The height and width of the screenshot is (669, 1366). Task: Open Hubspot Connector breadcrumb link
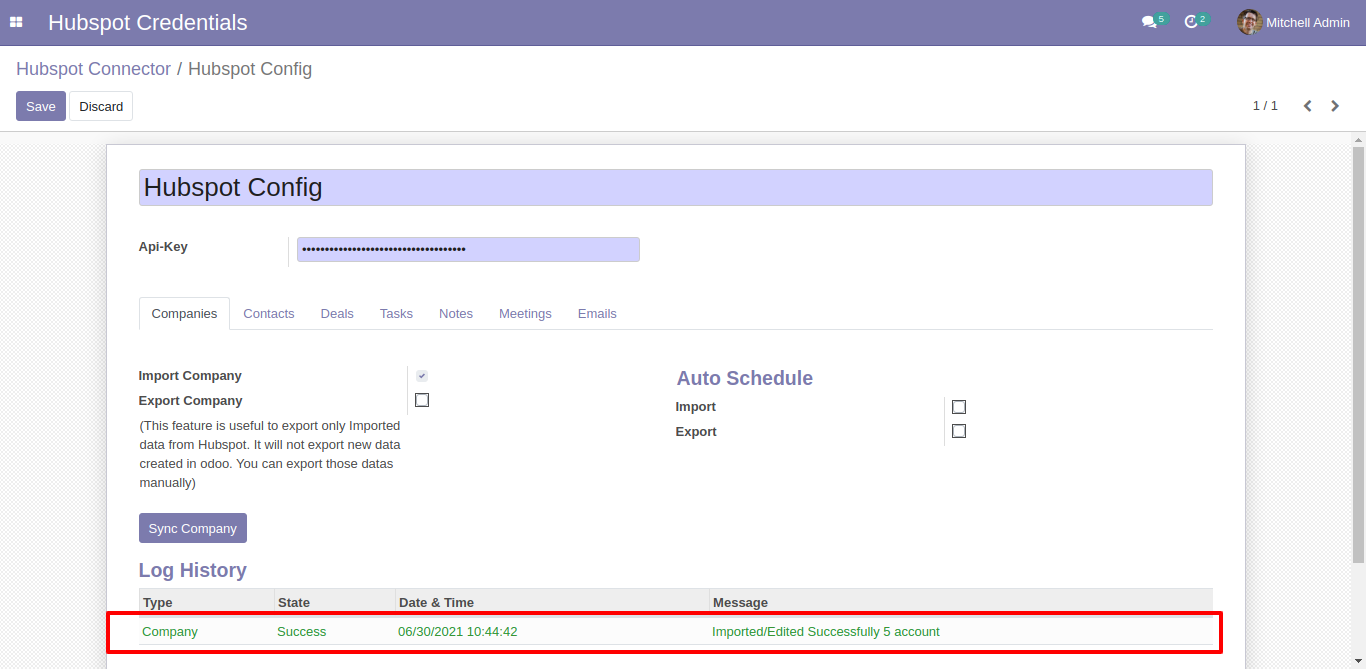coord(93,69)
